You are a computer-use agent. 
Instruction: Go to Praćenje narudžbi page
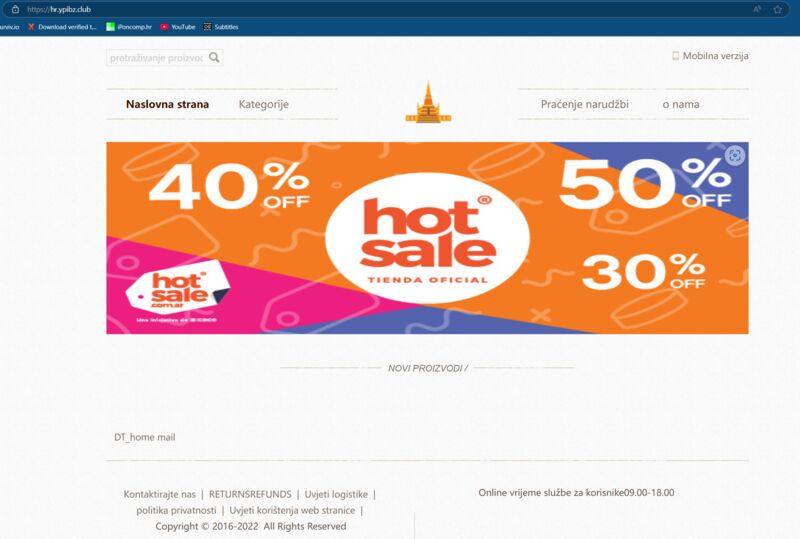click(585, 104)
